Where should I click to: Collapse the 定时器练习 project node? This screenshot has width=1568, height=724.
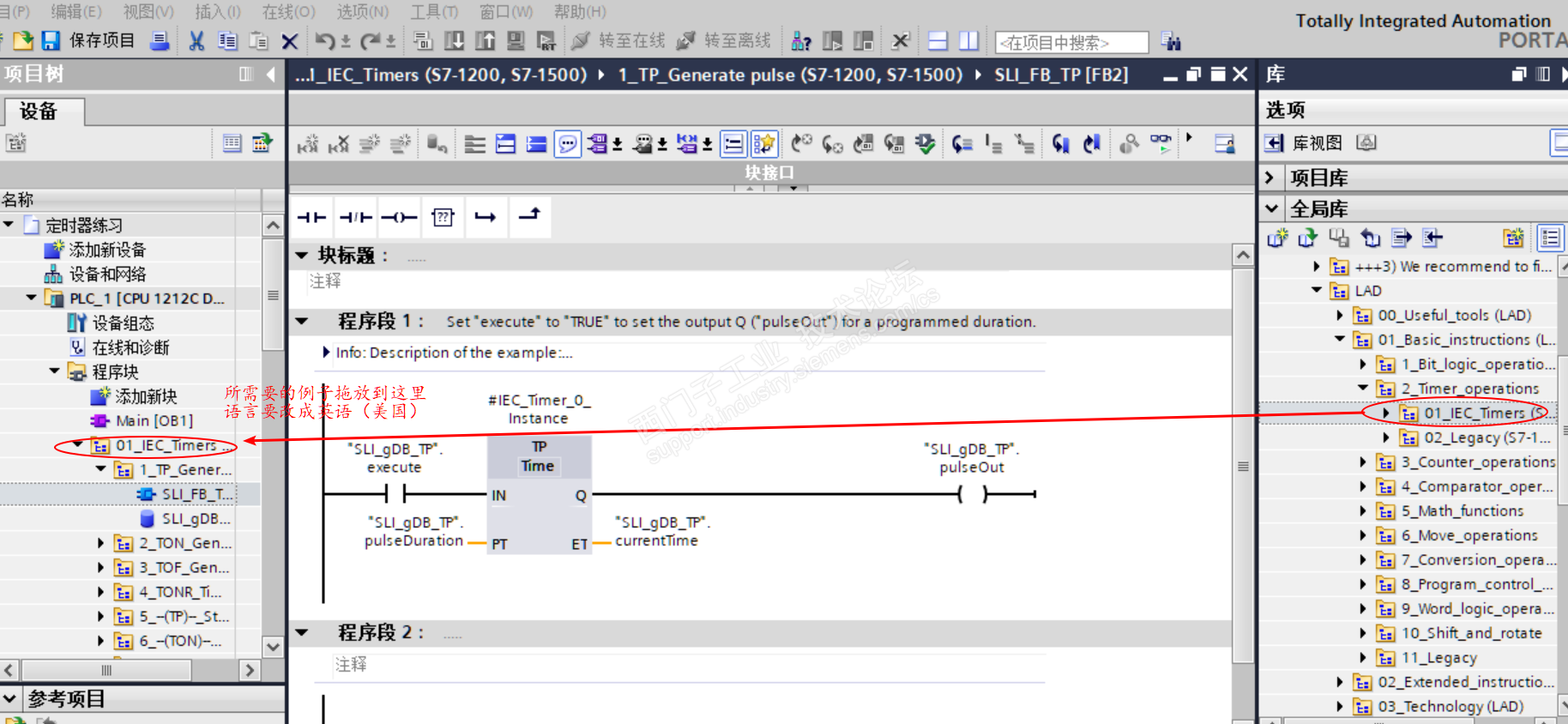pyautogui.click(x=9, y=225)
